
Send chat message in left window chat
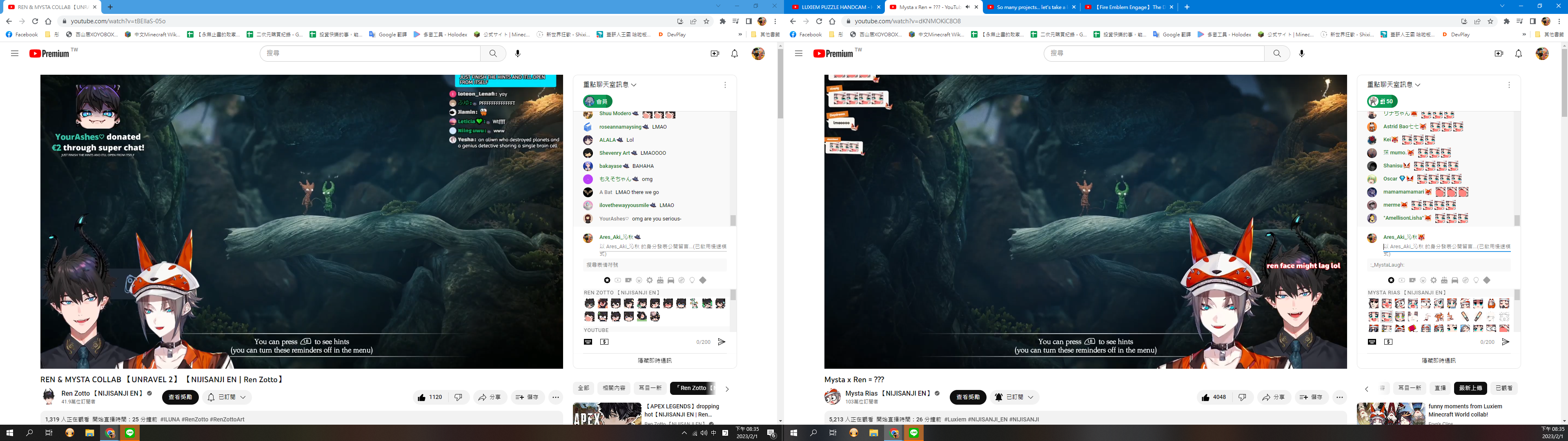(721, 342)
